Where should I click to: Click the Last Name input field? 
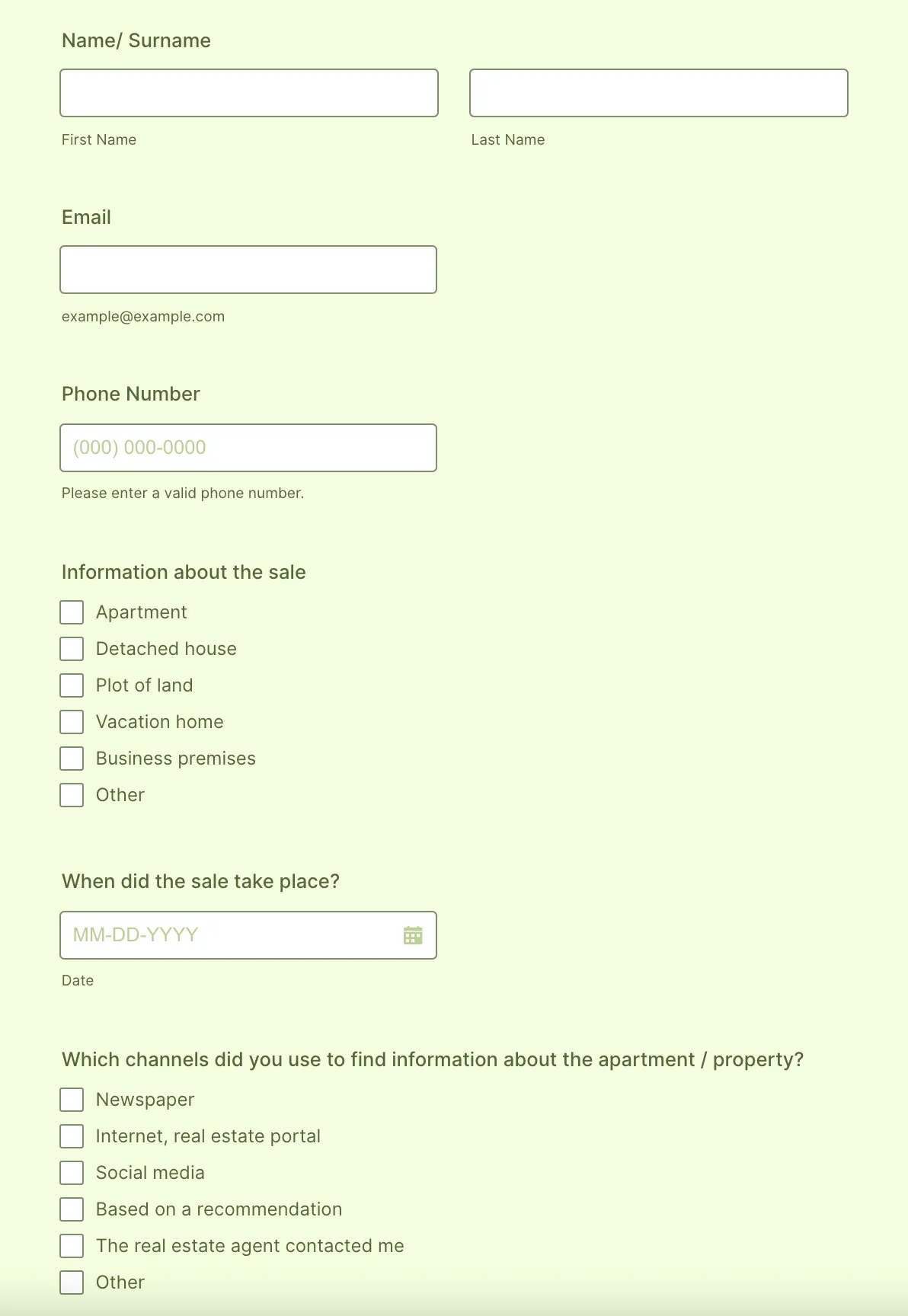pyautogui.click(x=658, y=93)
